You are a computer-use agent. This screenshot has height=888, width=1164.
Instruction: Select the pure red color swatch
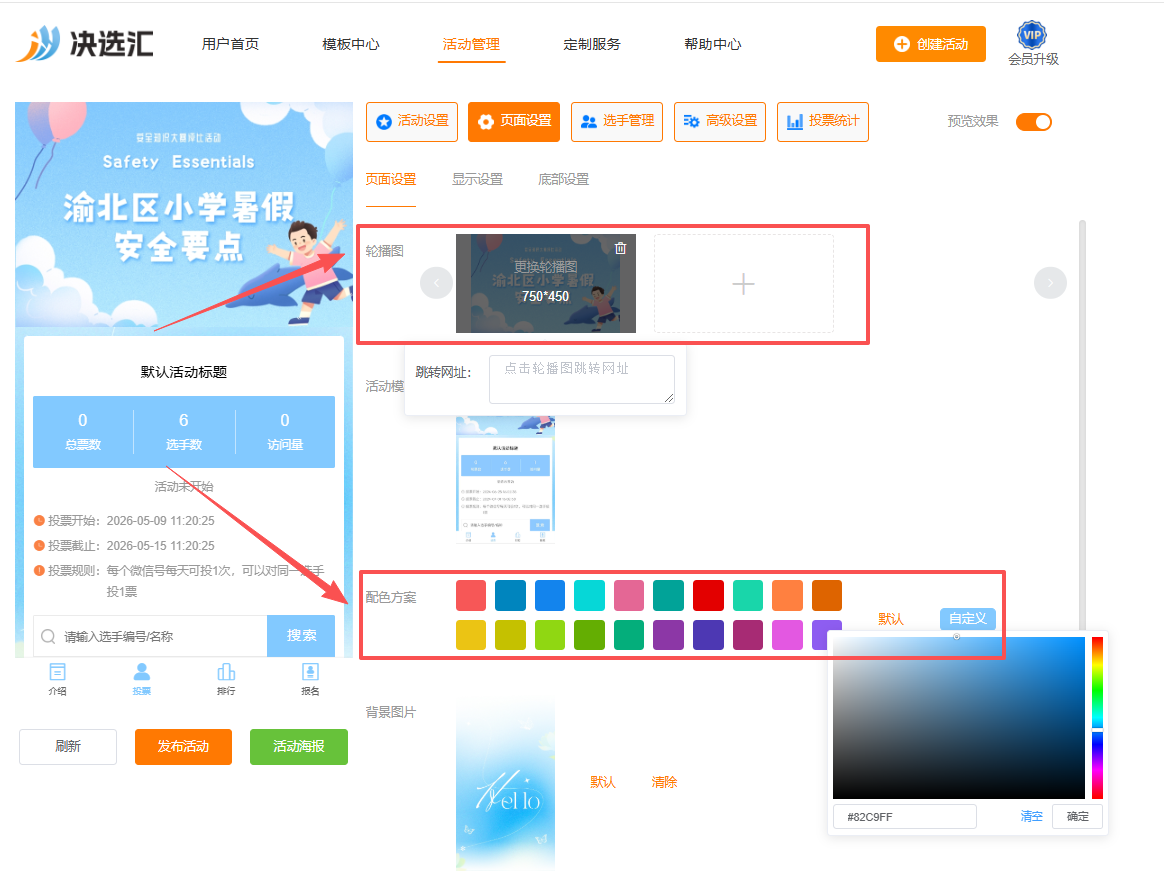tap(708, 595)
